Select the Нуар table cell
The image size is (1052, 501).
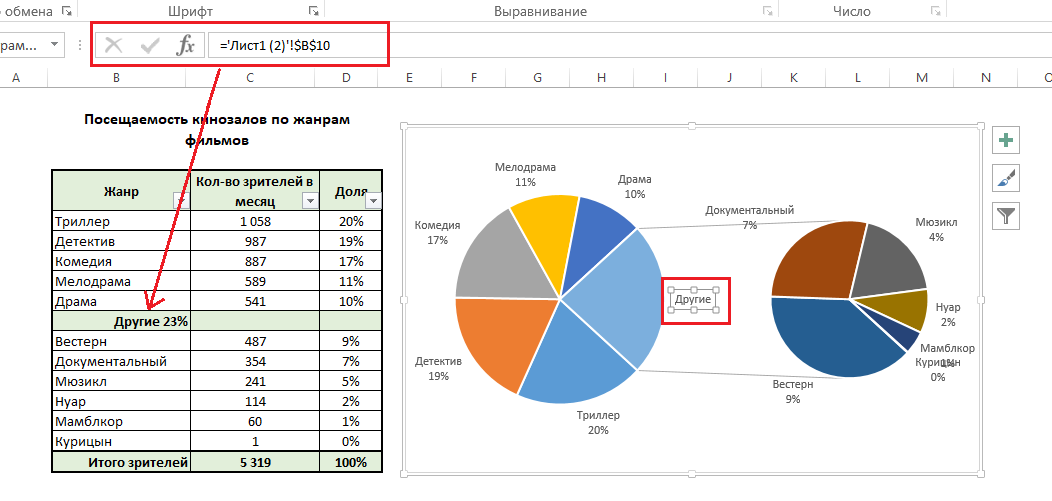click(121, 402)
